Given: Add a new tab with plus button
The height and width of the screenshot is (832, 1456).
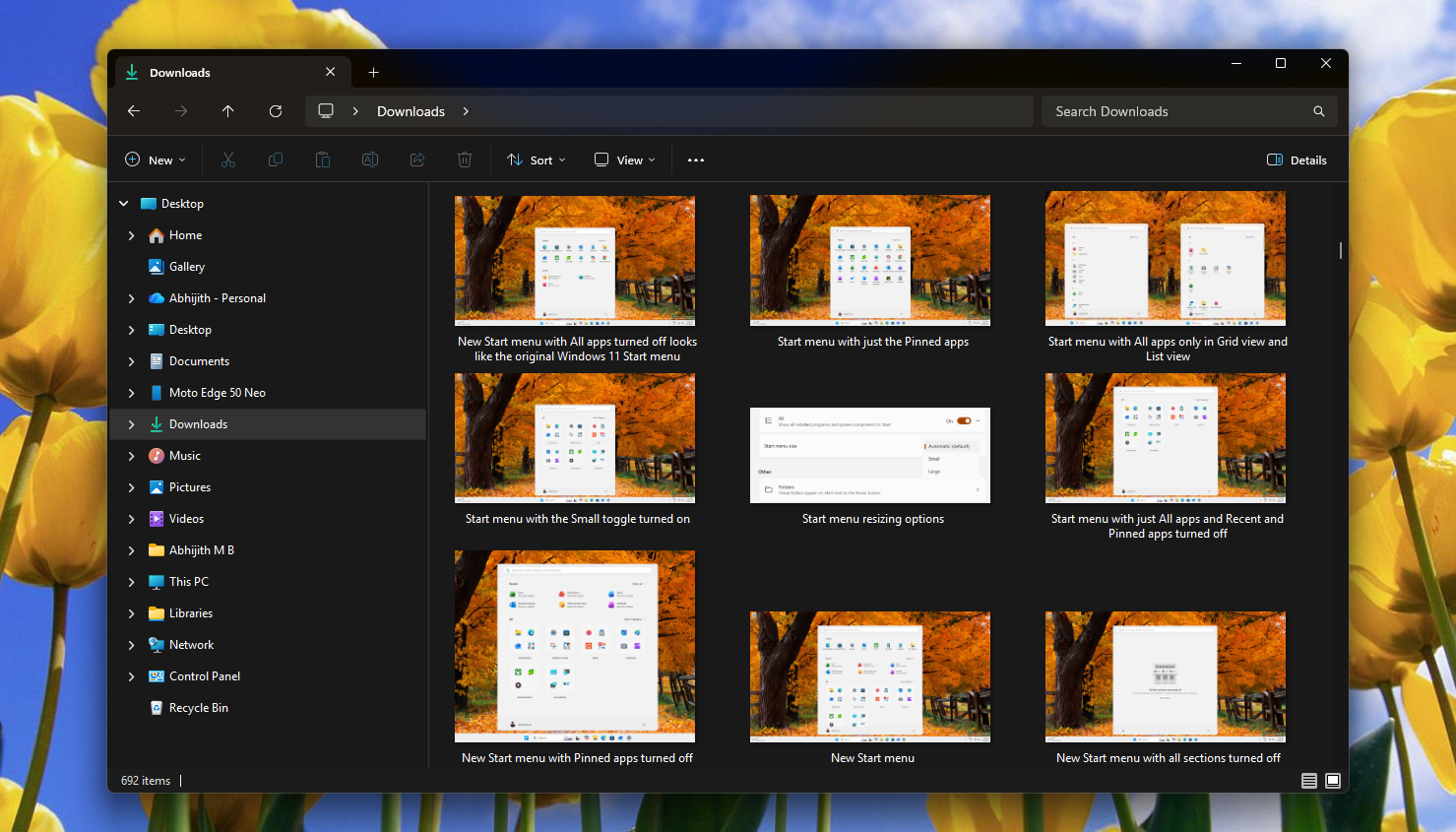Looking at the screenshot, I should [x=373, y=72].
